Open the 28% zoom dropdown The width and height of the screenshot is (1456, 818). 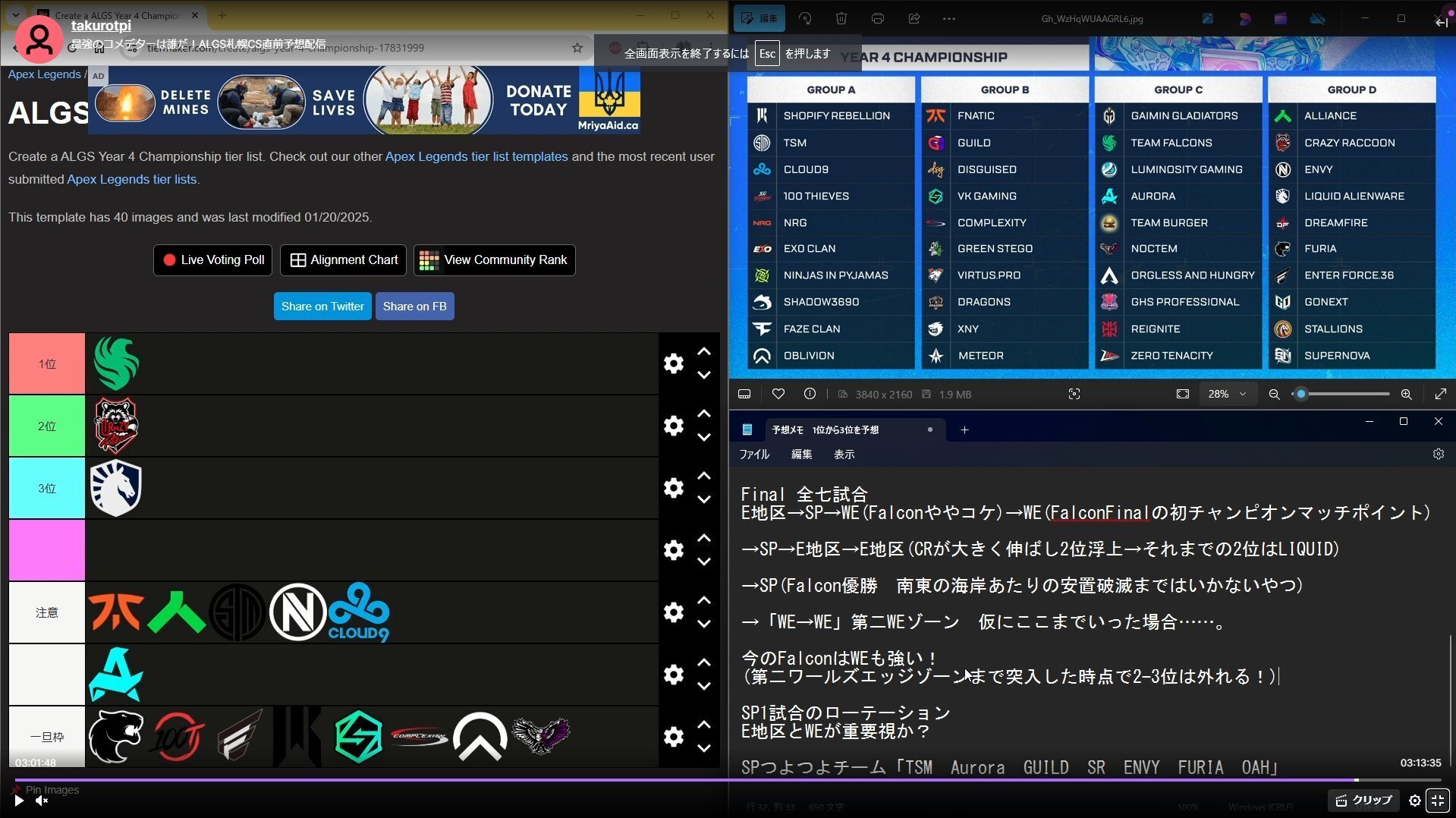point(1227,394)
